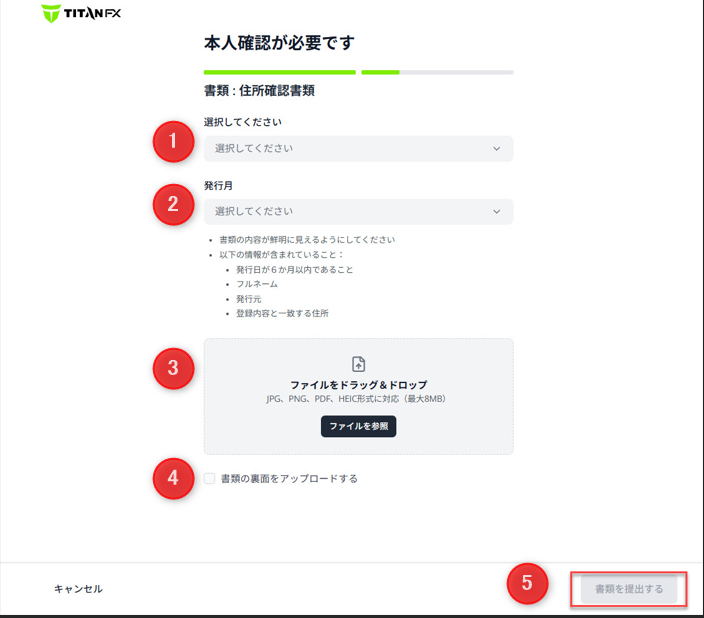This screenshot has width=704, height=618.
Task: Click the red number 5 badge
Action: (527, 585)
